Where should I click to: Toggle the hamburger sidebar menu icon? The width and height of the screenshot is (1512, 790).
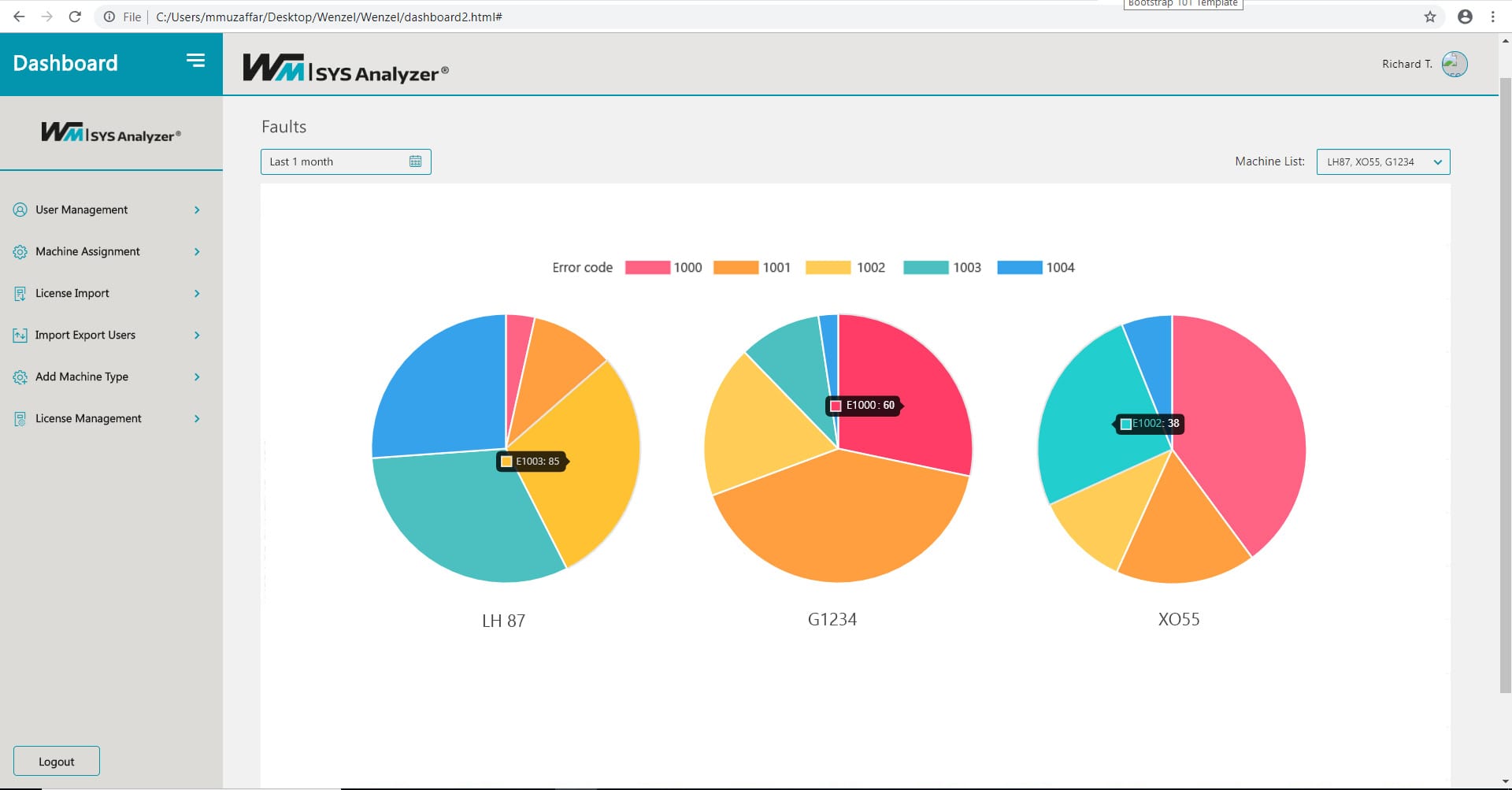coord(195,61)
